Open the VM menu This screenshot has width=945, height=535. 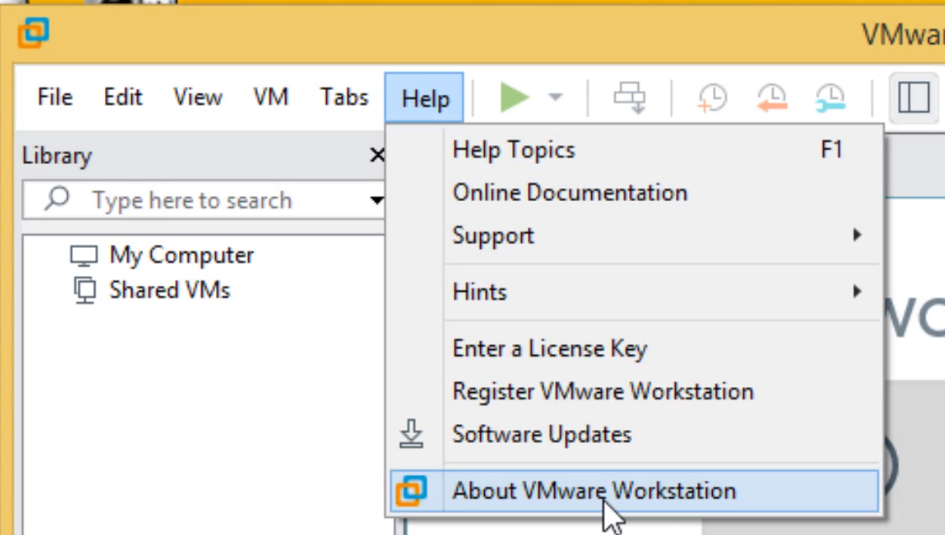(271, 97)
